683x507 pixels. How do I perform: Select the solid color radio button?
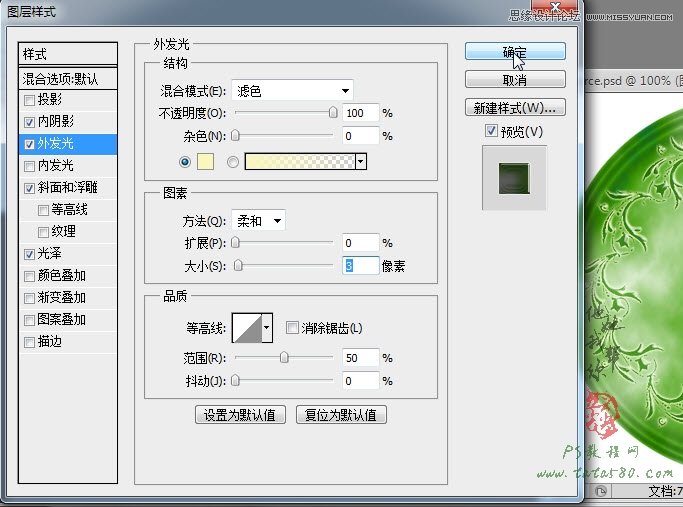click(185, 162)
